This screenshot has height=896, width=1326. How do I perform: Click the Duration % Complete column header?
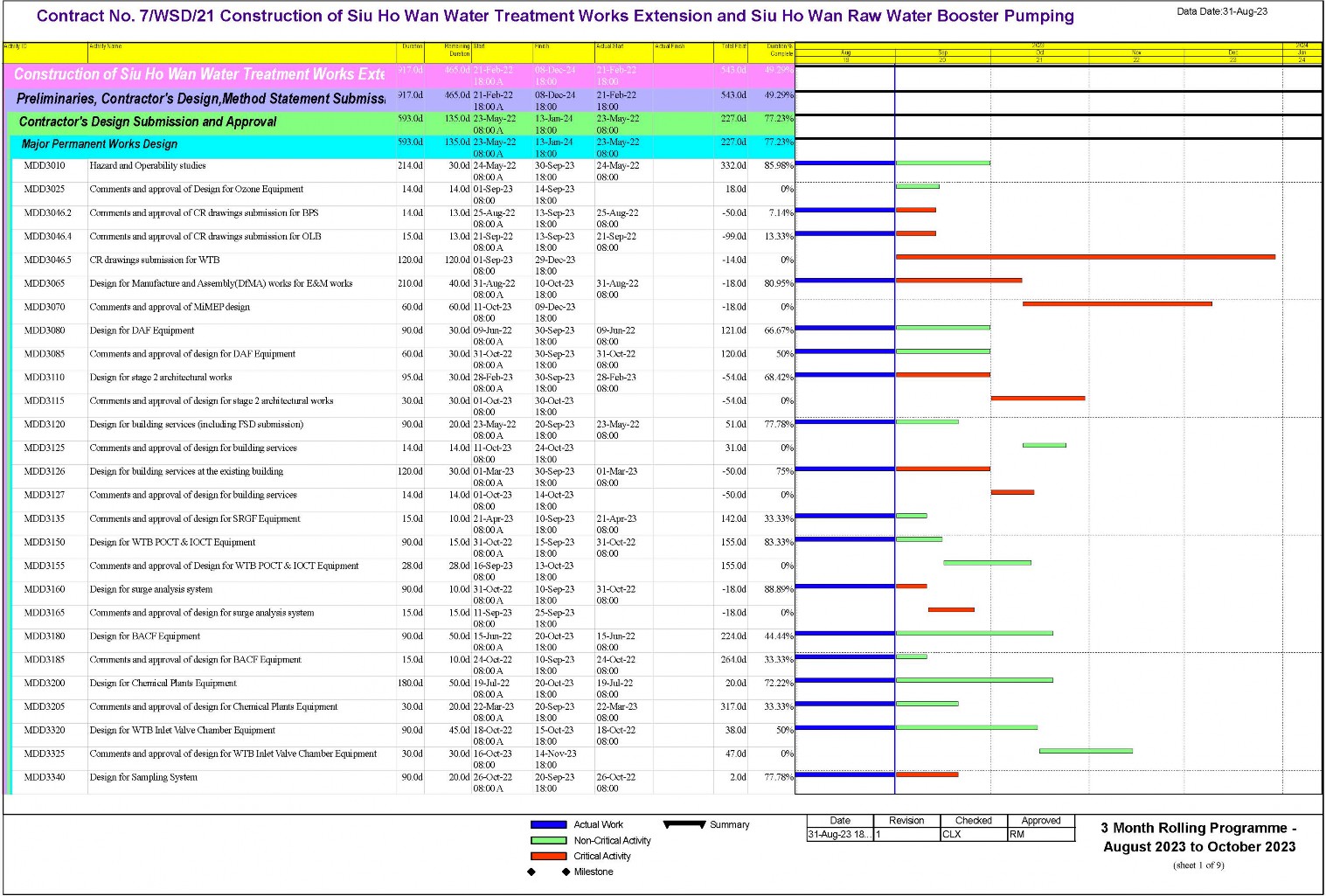[772, 52]
